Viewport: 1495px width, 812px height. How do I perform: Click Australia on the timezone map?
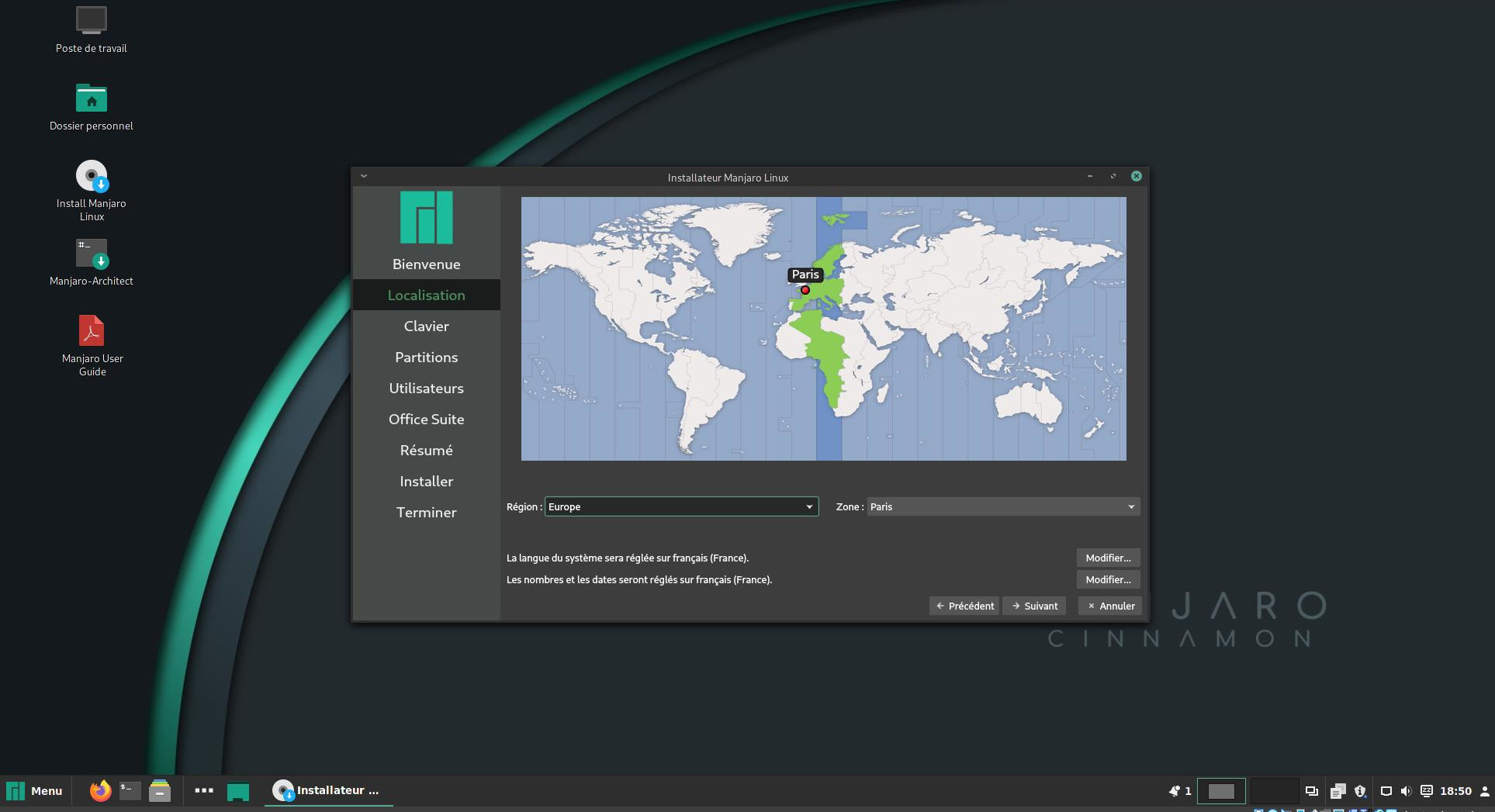pyautogui.click(x=1029, y=404)
